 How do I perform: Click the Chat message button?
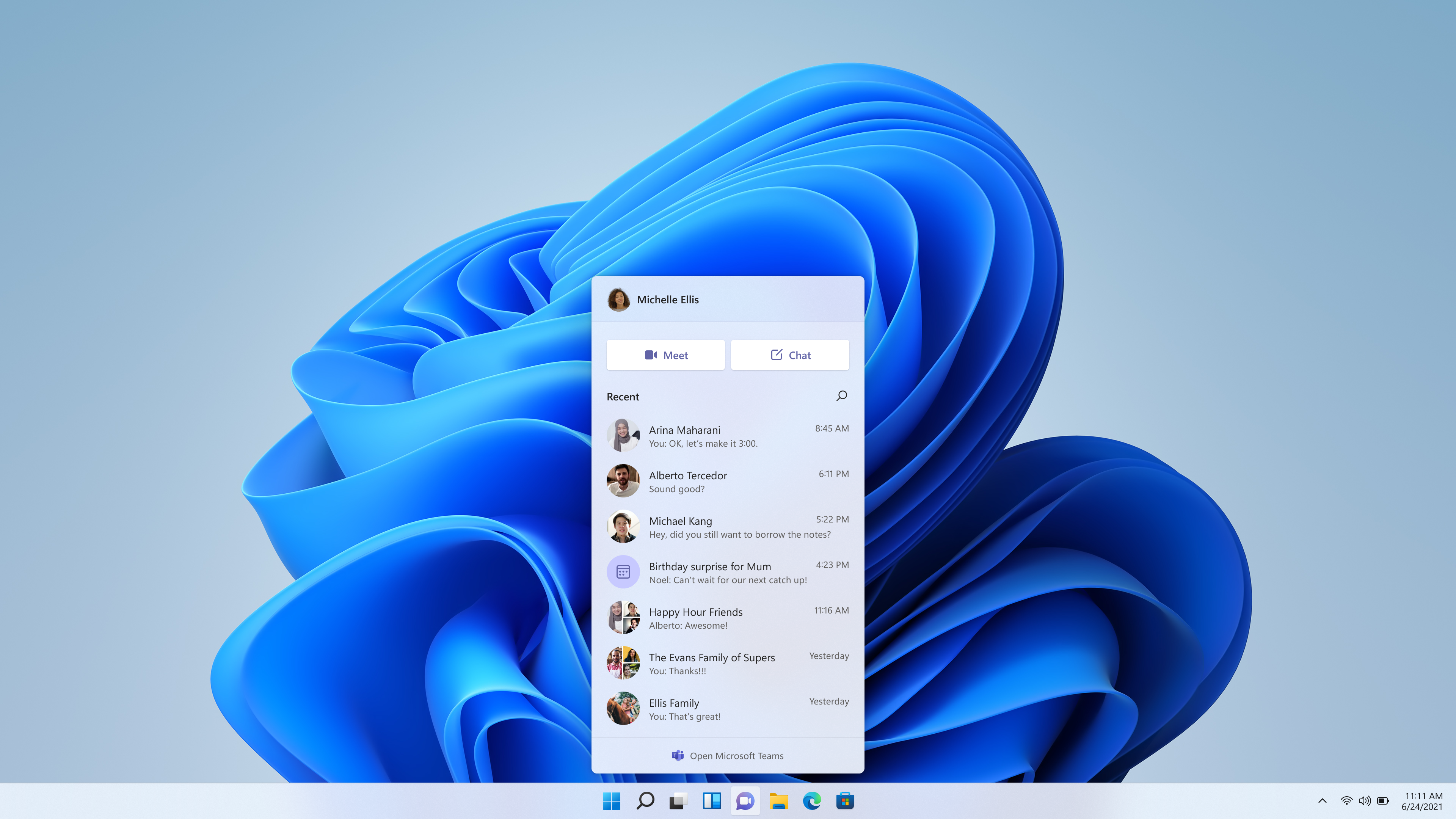[x=790, y=355]
